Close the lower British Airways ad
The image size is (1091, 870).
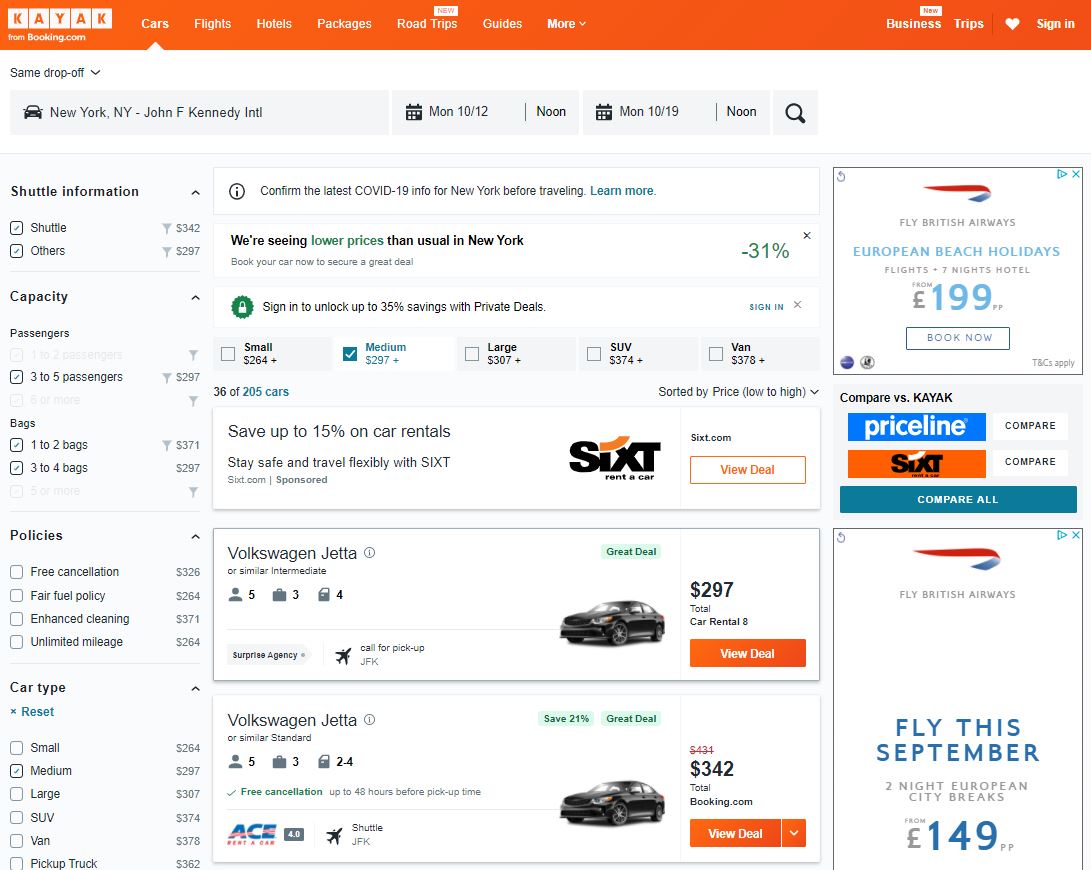(1076, 535)
